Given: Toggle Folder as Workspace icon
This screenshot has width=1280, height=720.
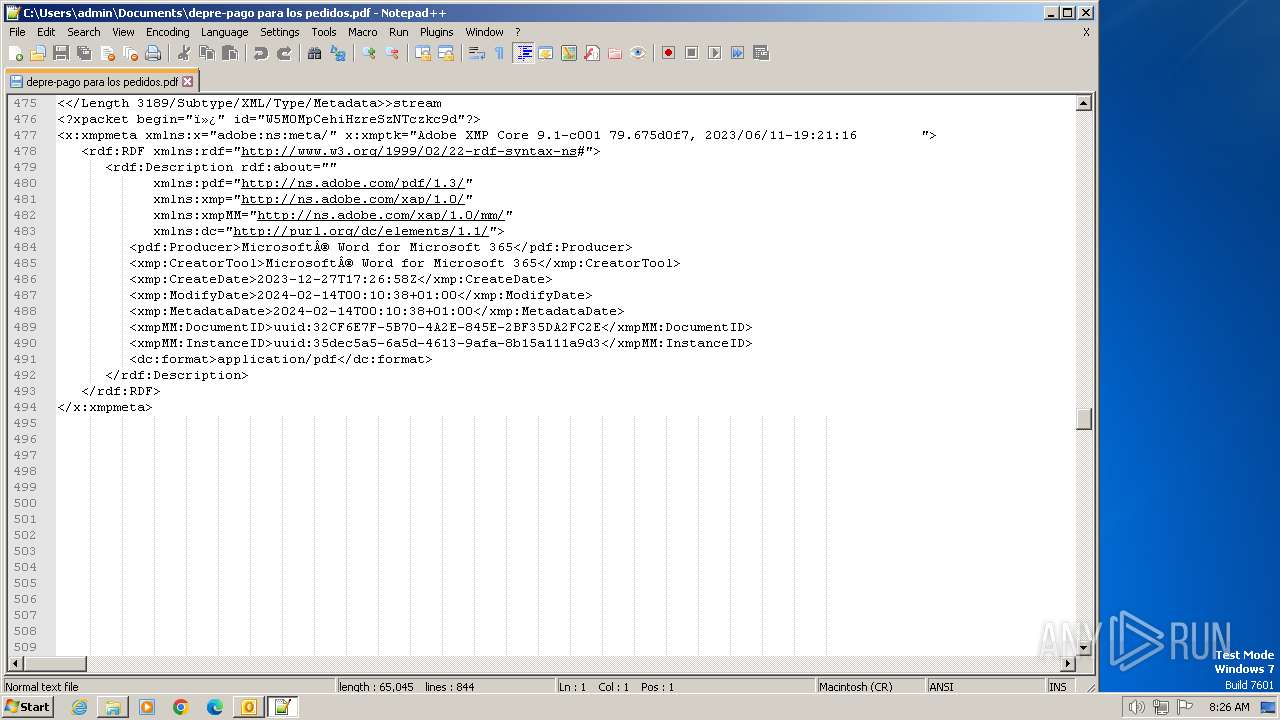Looking at the screenshot, I should coord(615,53).
